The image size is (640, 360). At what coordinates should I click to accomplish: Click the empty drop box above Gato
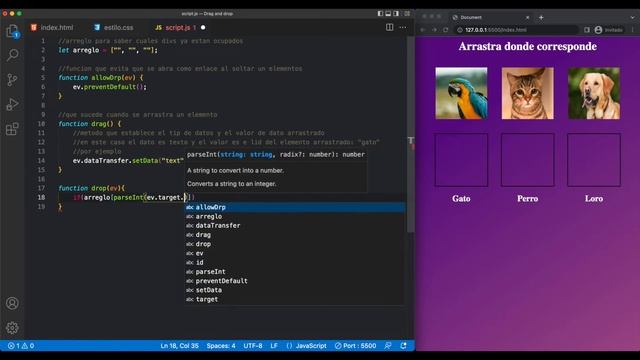coord(461,160)
